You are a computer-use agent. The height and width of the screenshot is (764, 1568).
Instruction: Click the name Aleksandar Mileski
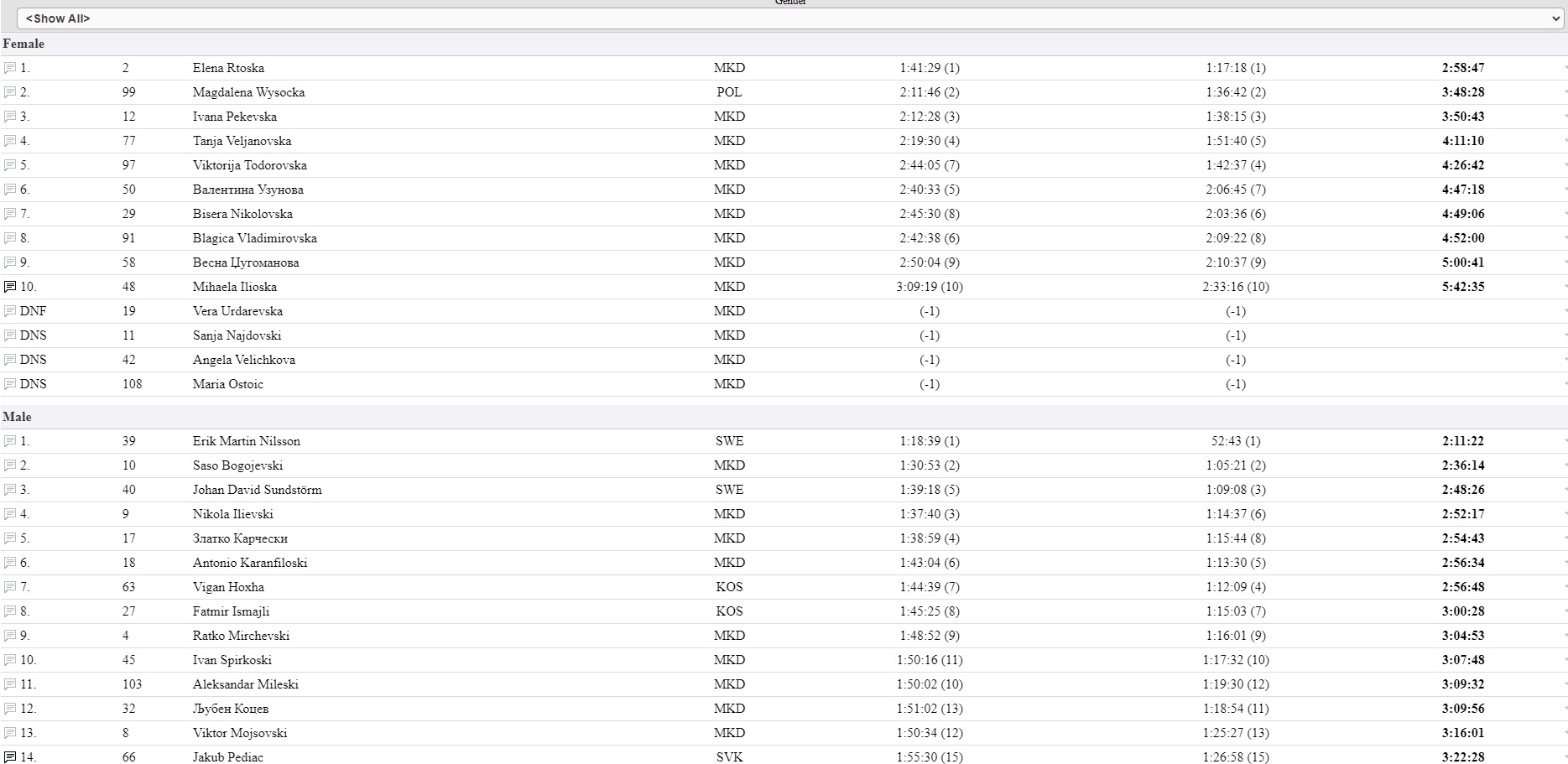245,684
